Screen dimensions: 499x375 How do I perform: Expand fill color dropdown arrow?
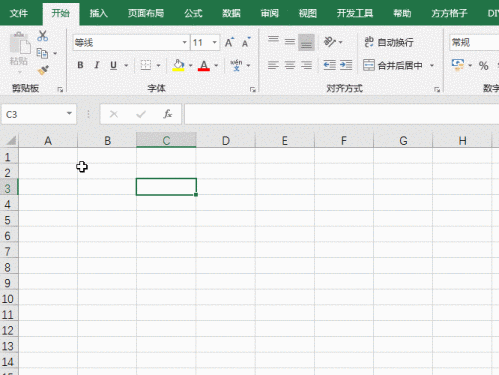pyautogui.click(x=190, y=65)
